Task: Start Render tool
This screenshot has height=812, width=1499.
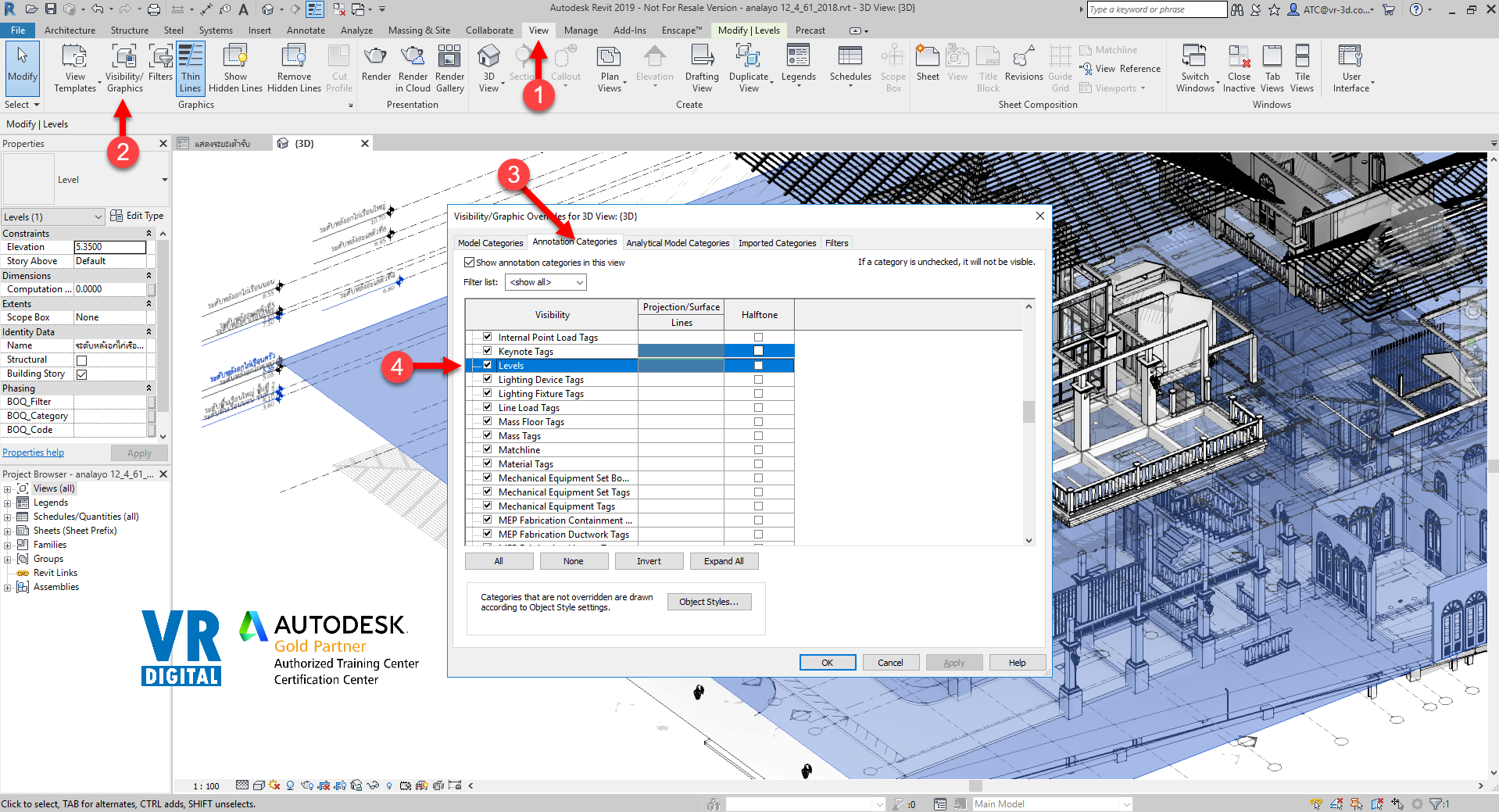Action: pyautogui.click(x=376, y=64)
